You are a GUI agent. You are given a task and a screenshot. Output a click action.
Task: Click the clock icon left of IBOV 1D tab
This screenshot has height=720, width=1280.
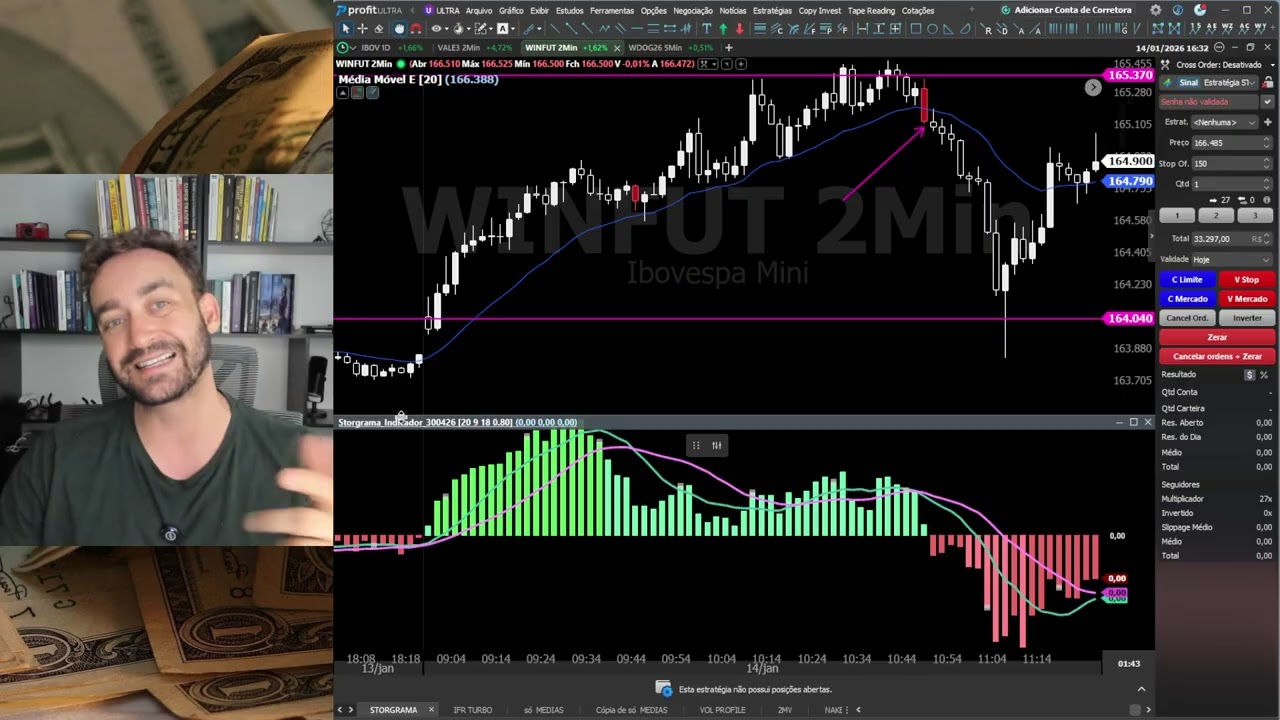pyautogui.click(x=342, y=48)
